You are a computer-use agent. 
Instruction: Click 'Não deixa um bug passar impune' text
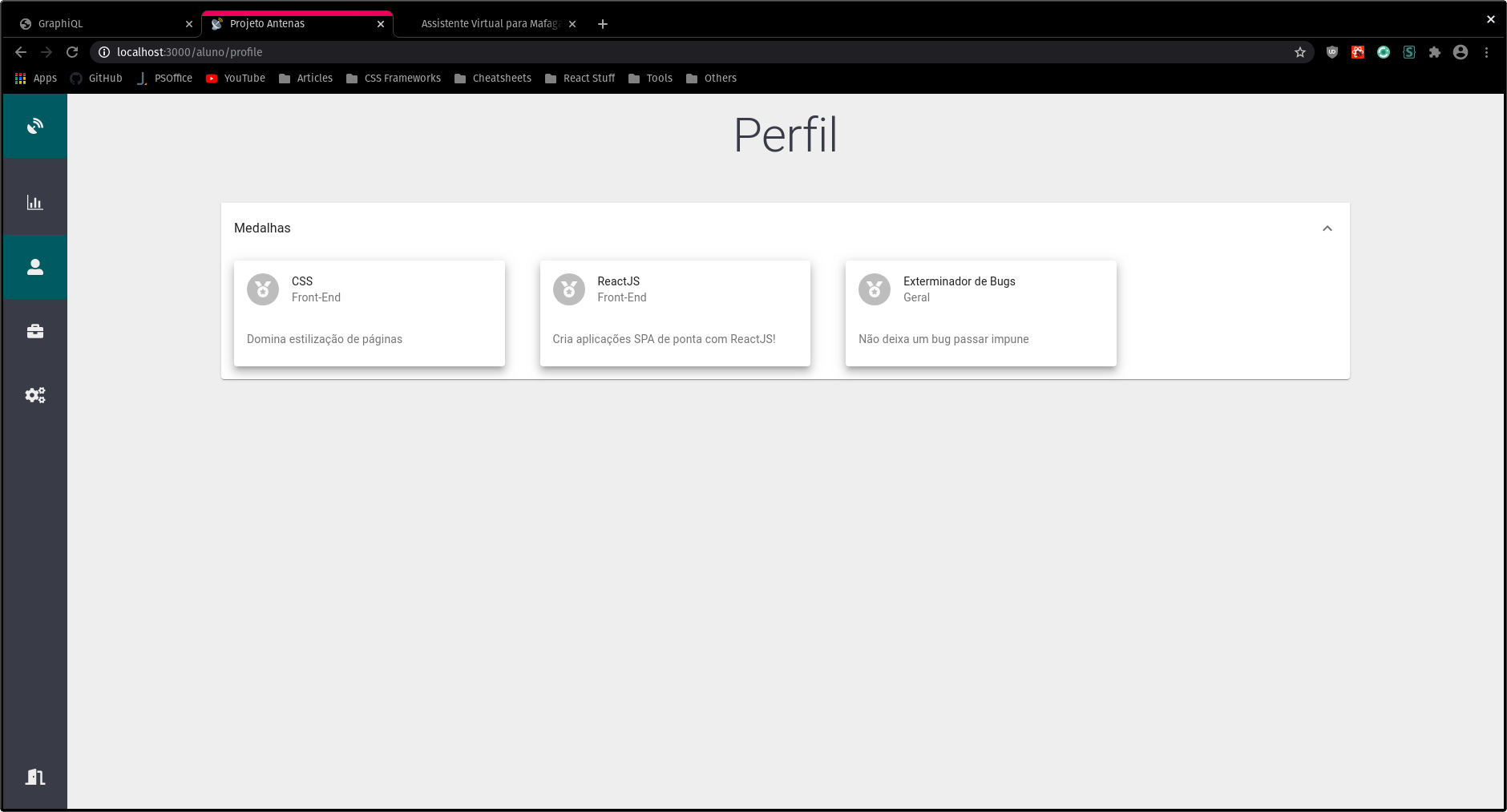943,339
